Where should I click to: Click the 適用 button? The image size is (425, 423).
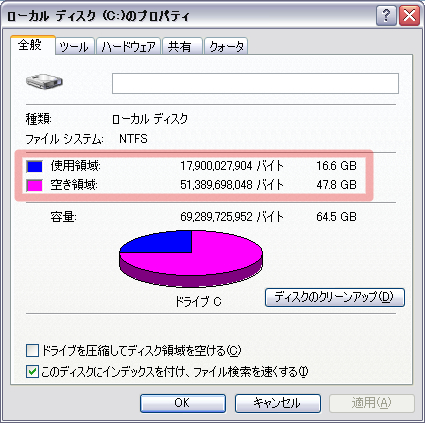point(372,403)
